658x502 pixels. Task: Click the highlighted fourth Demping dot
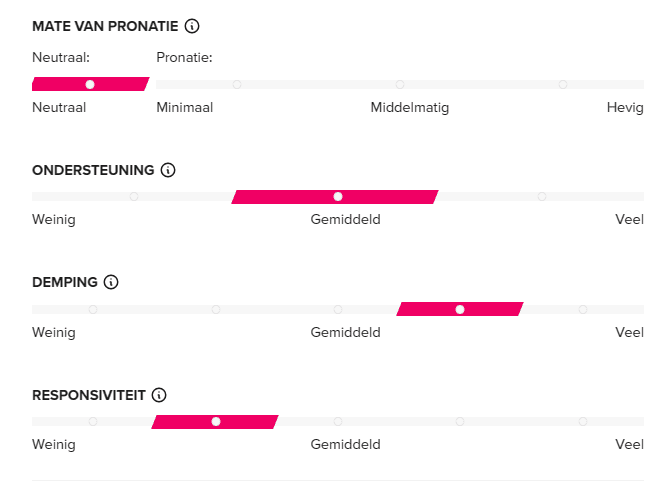pyautogui.click(x=460, y=309)
